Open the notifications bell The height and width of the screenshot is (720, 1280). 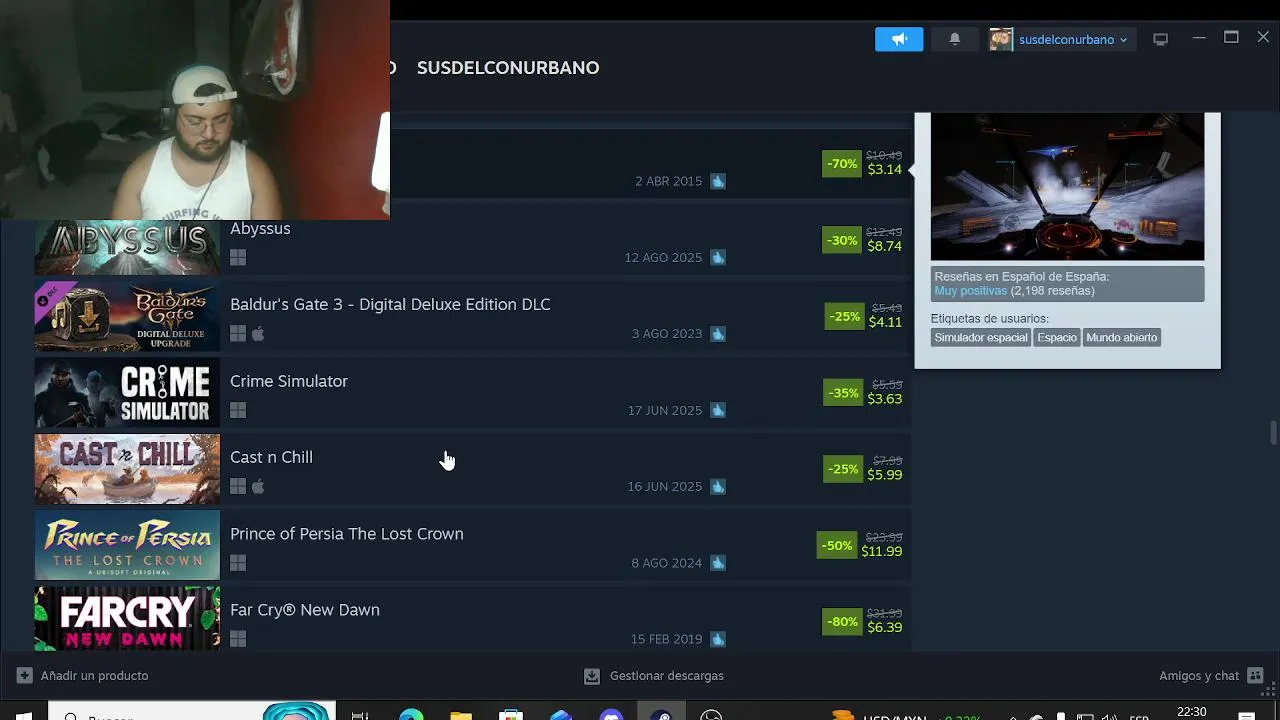tap(955, 39)
